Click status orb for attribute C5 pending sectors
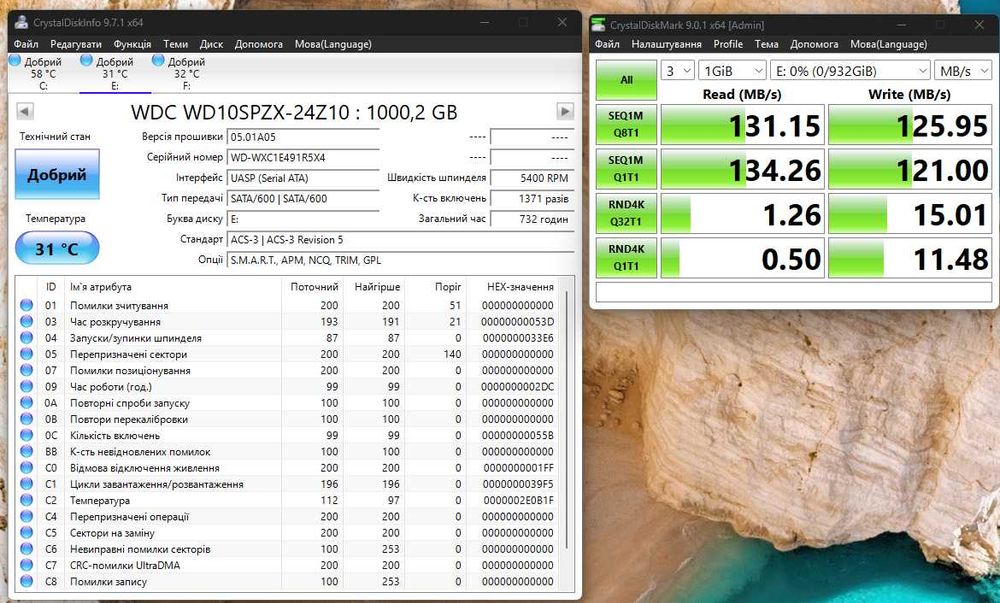The width and height of the screenshot is (1000, 603). [x=26, y=533]
